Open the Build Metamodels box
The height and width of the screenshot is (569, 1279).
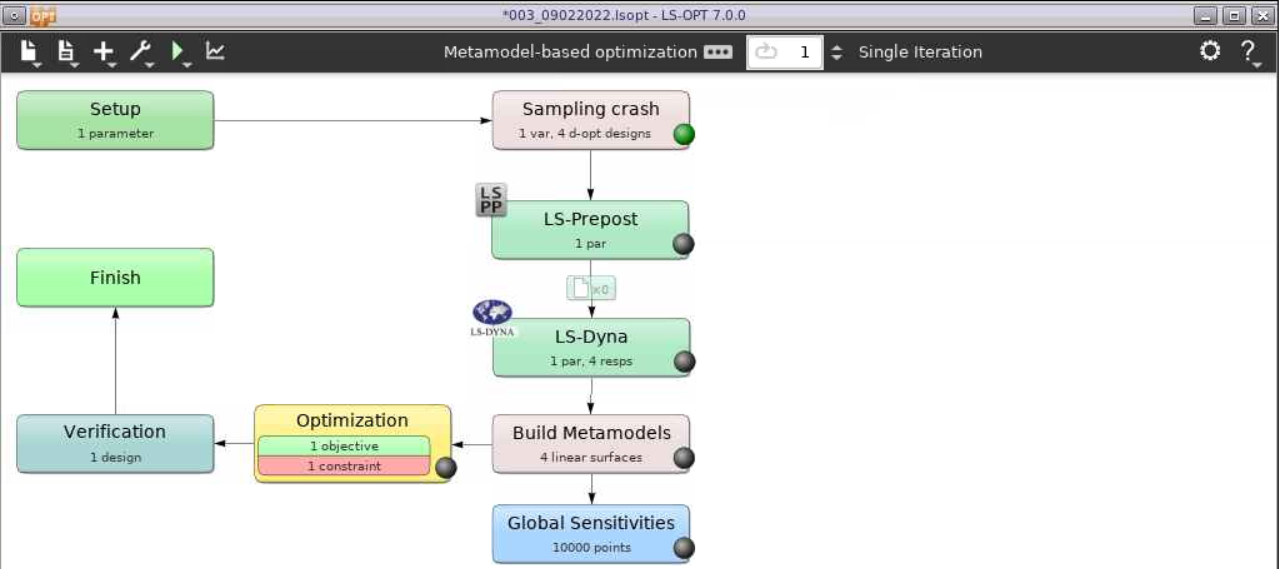click(x=591, y=444)
